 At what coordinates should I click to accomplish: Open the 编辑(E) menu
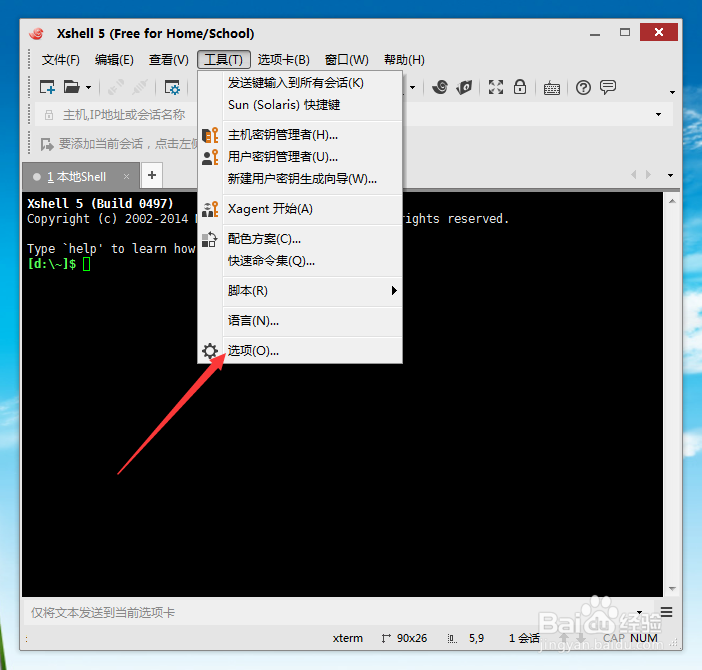pos(114,60)
